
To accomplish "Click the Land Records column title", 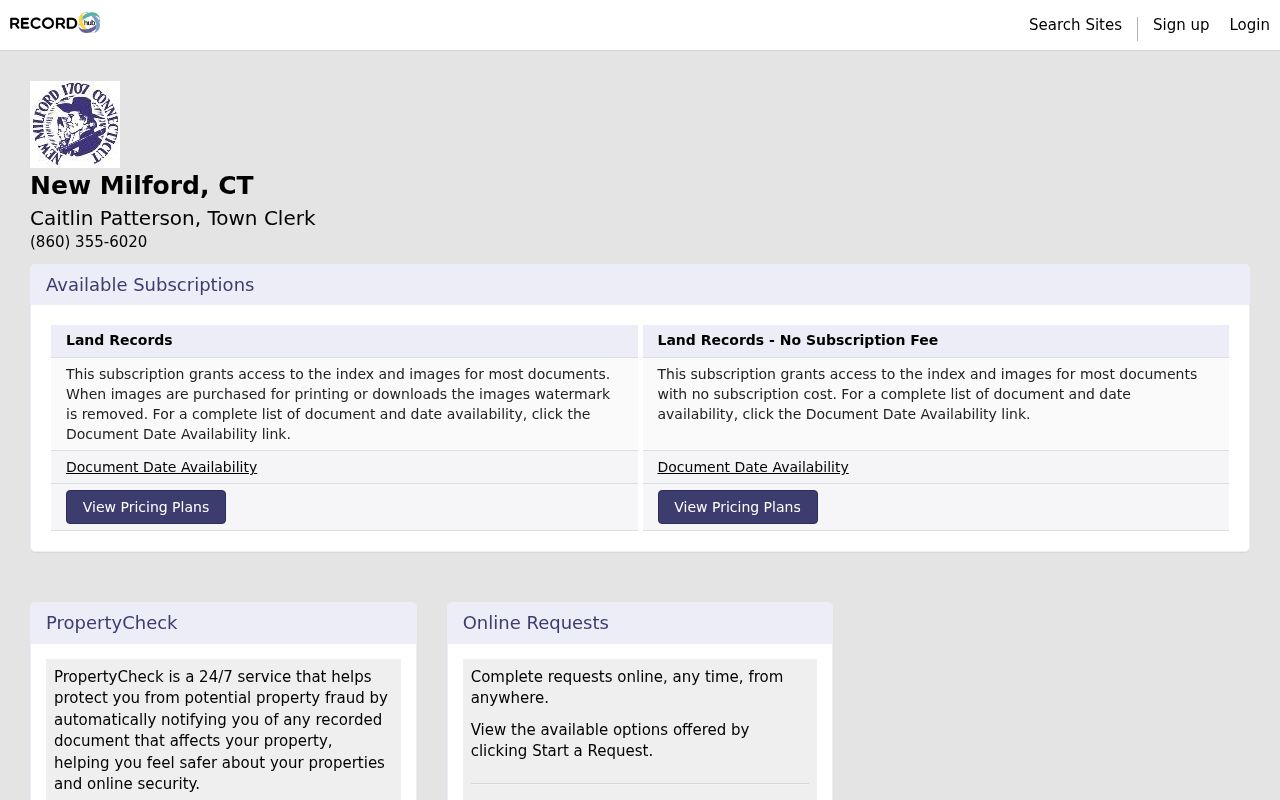I will pos(119,340).
